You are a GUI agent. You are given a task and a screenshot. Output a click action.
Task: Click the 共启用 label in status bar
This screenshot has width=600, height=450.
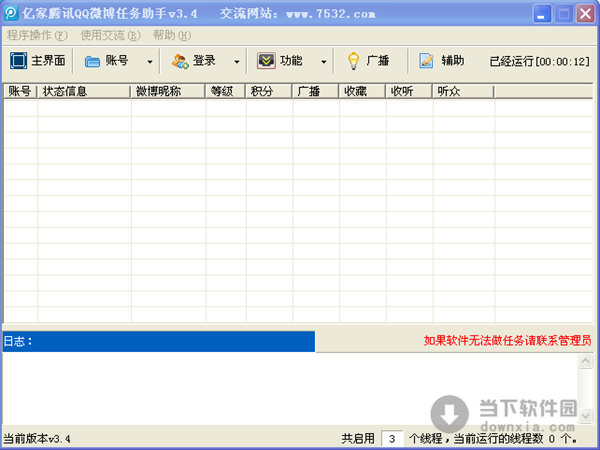coord(358,439)
